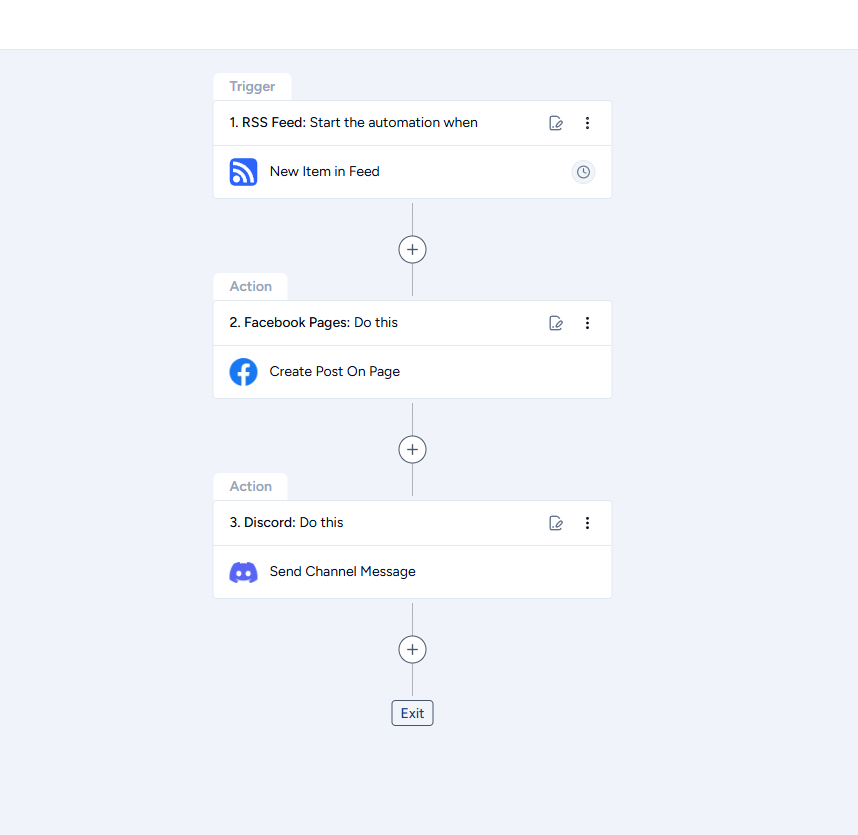
Task: Edit the Discord action step
Action: [556, 523]
